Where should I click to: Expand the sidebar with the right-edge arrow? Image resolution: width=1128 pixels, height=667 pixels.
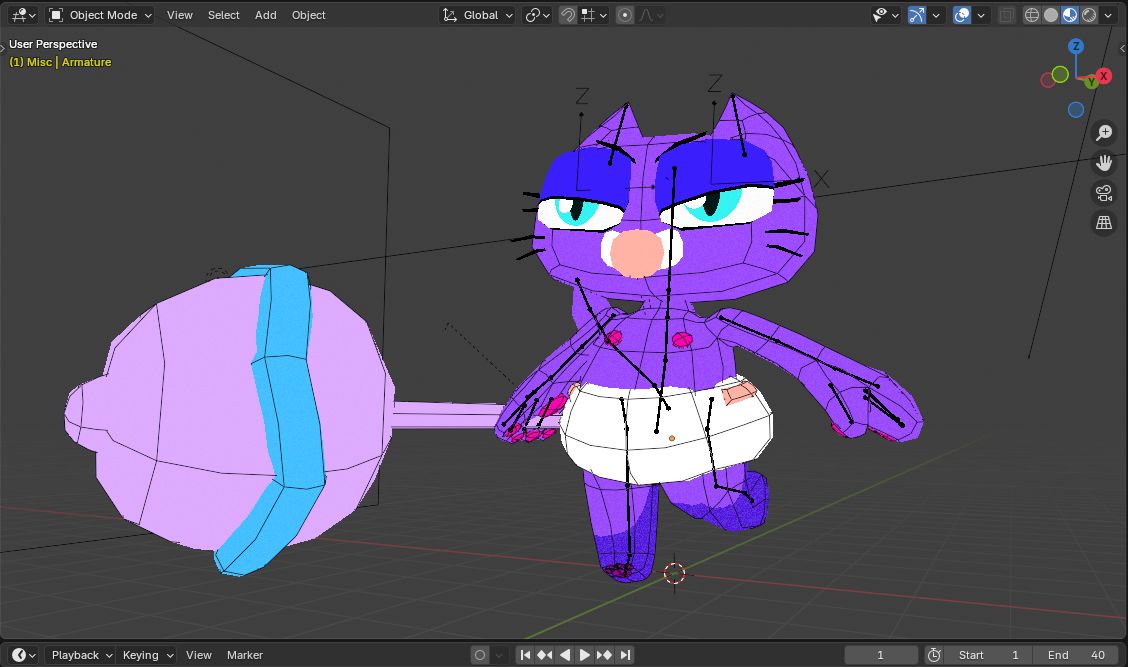point(1123,48)
